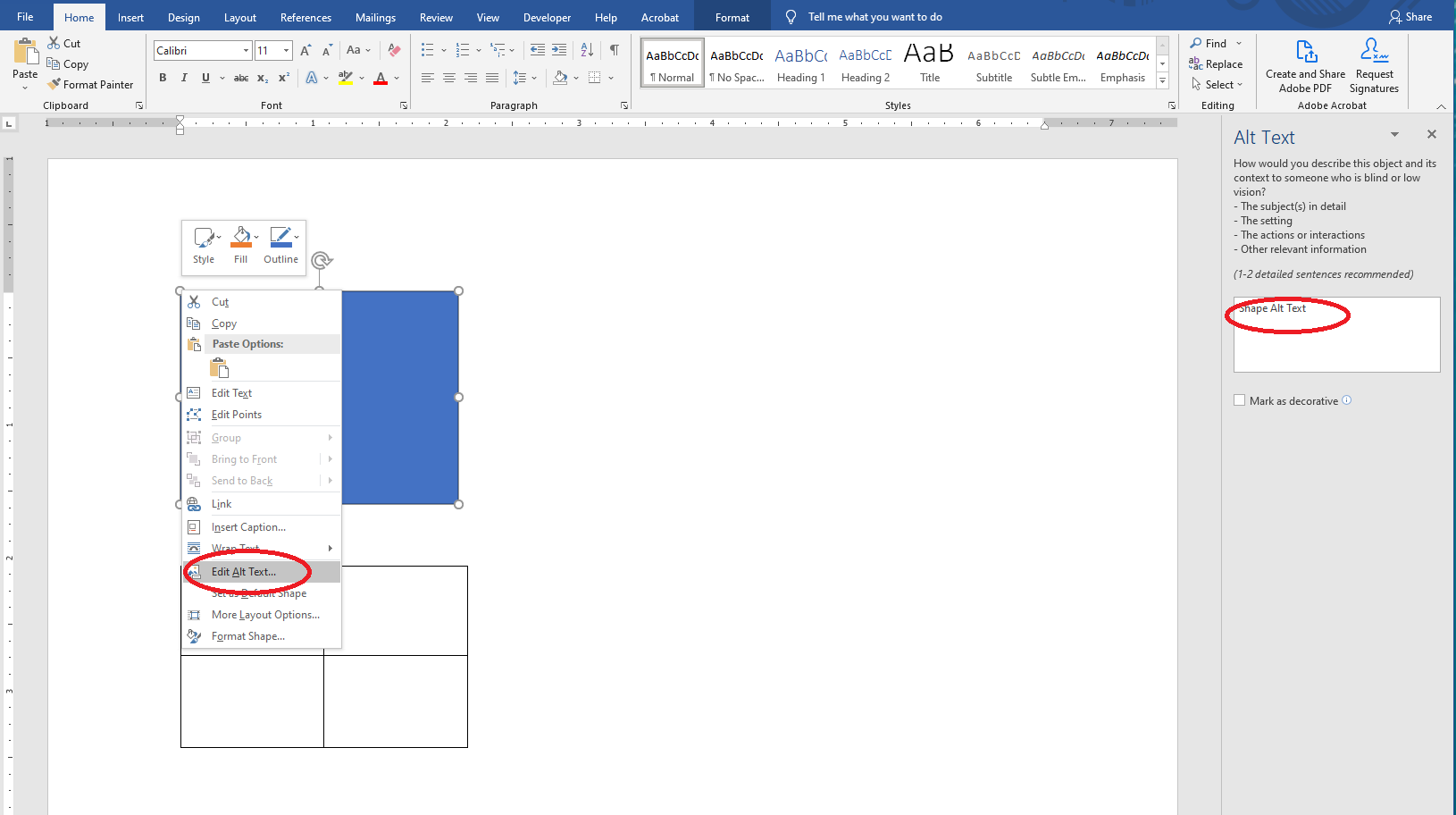This screenshot has height=815, width=1456.
Task: Click the Center align icon
Action: pyautogui.click(x=449, y=78)
